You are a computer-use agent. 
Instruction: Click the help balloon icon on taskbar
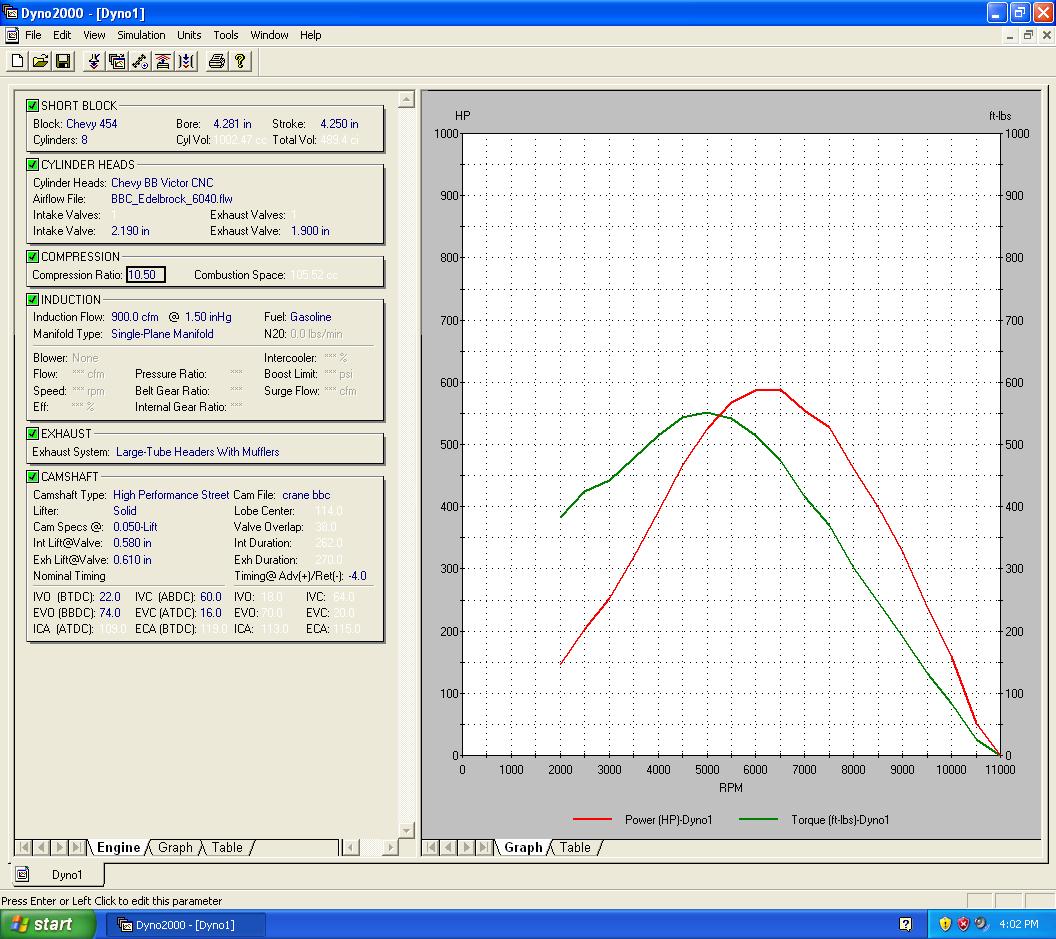[x=906, y=924]
